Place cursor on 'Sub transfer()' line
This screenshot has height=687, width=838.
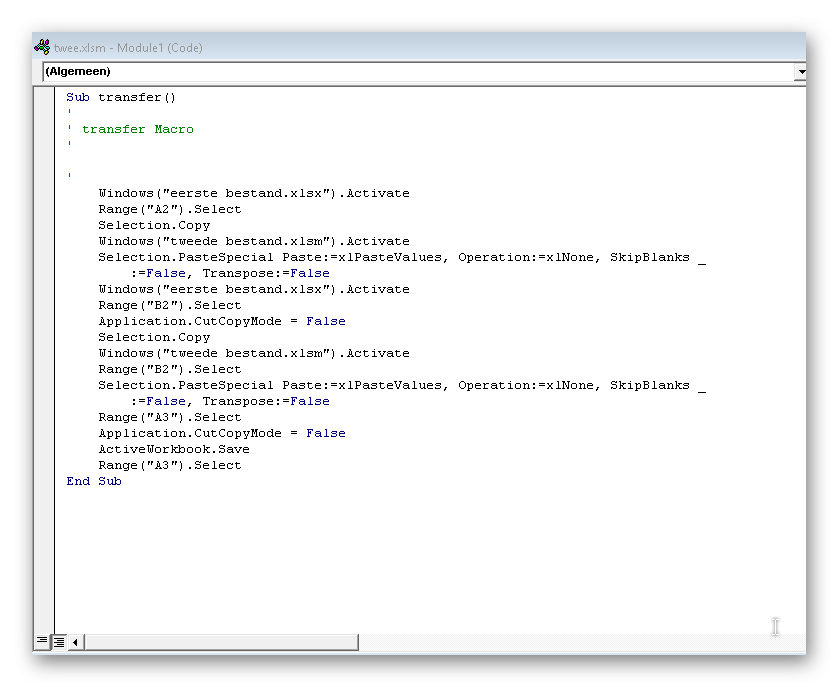(121, 97)
